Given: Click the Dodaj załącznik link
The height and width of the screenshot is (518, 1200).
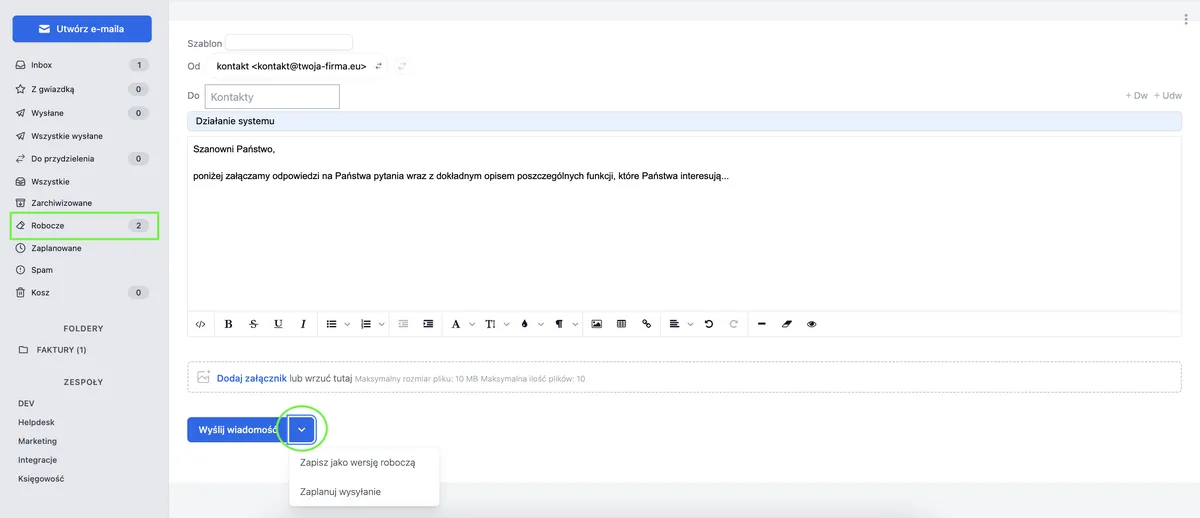Looking at the screenshot, I should tap(251, 378).
